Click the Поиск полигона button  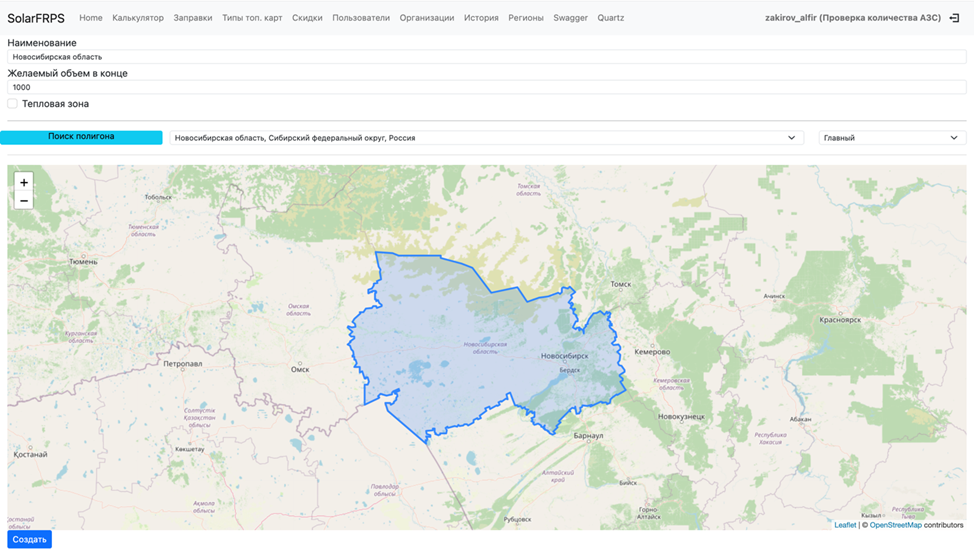[81, 137]
